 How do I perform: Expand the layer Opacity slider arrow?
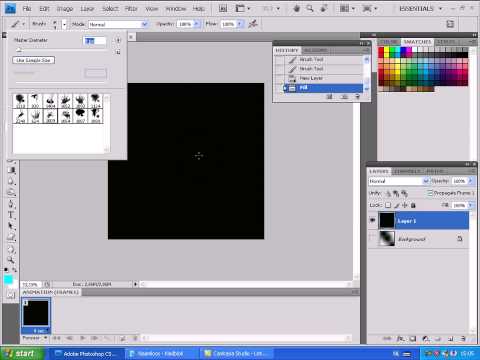pyautogui.click(x=470, y=181)
